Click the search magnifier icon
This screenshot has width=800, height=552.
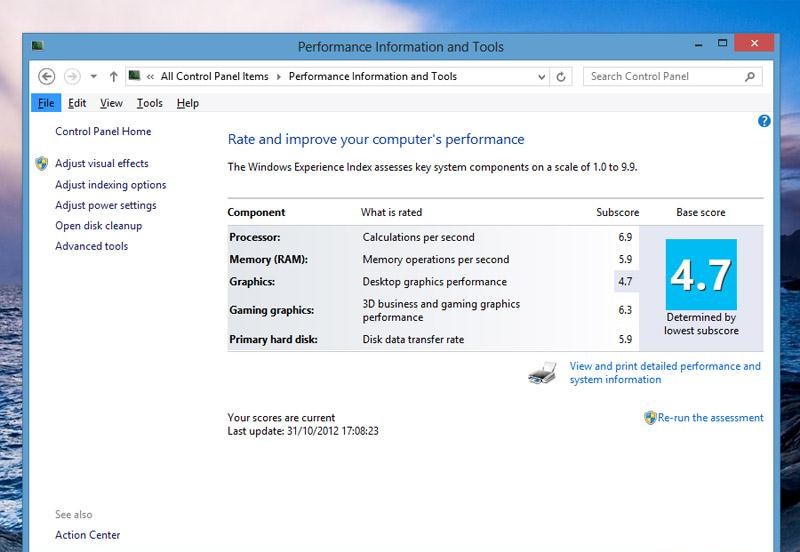coord(750,76)
